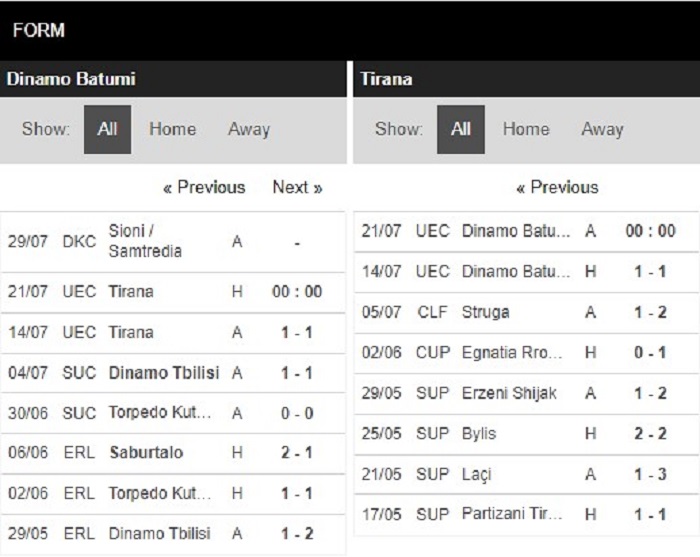
Task: Select the All filter under Tirana
Action: coord(461,129)
